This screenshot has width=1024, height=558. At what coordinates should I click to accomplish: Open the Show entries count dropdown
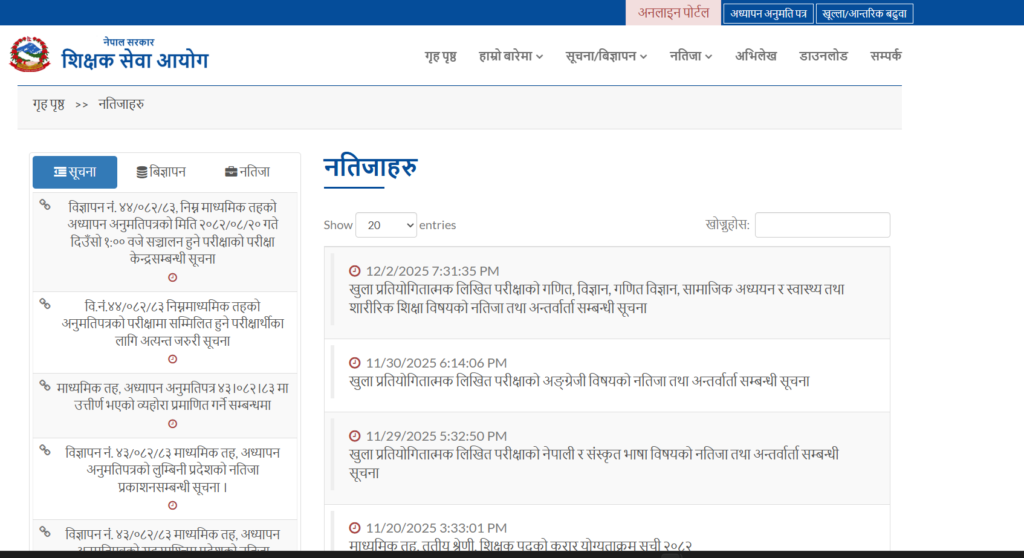pyautogui.click(x=386, y=225)
